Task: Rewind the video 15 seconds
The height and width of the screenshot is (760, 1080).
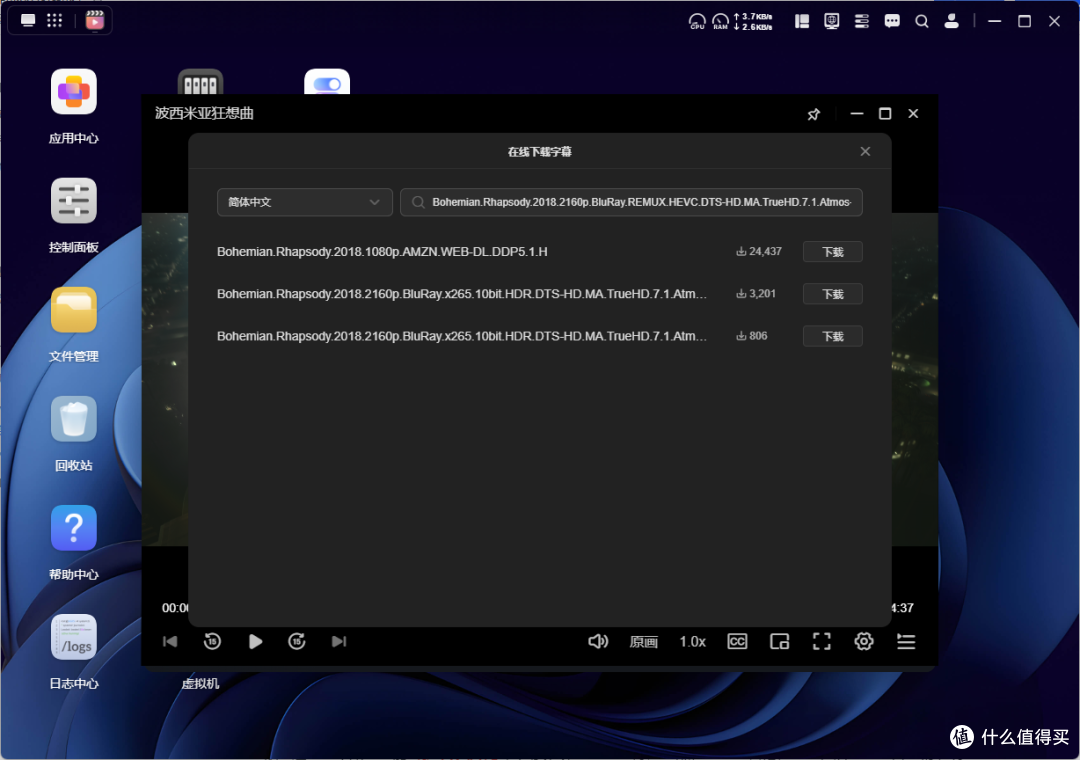Action: click(x=212, y=641)
